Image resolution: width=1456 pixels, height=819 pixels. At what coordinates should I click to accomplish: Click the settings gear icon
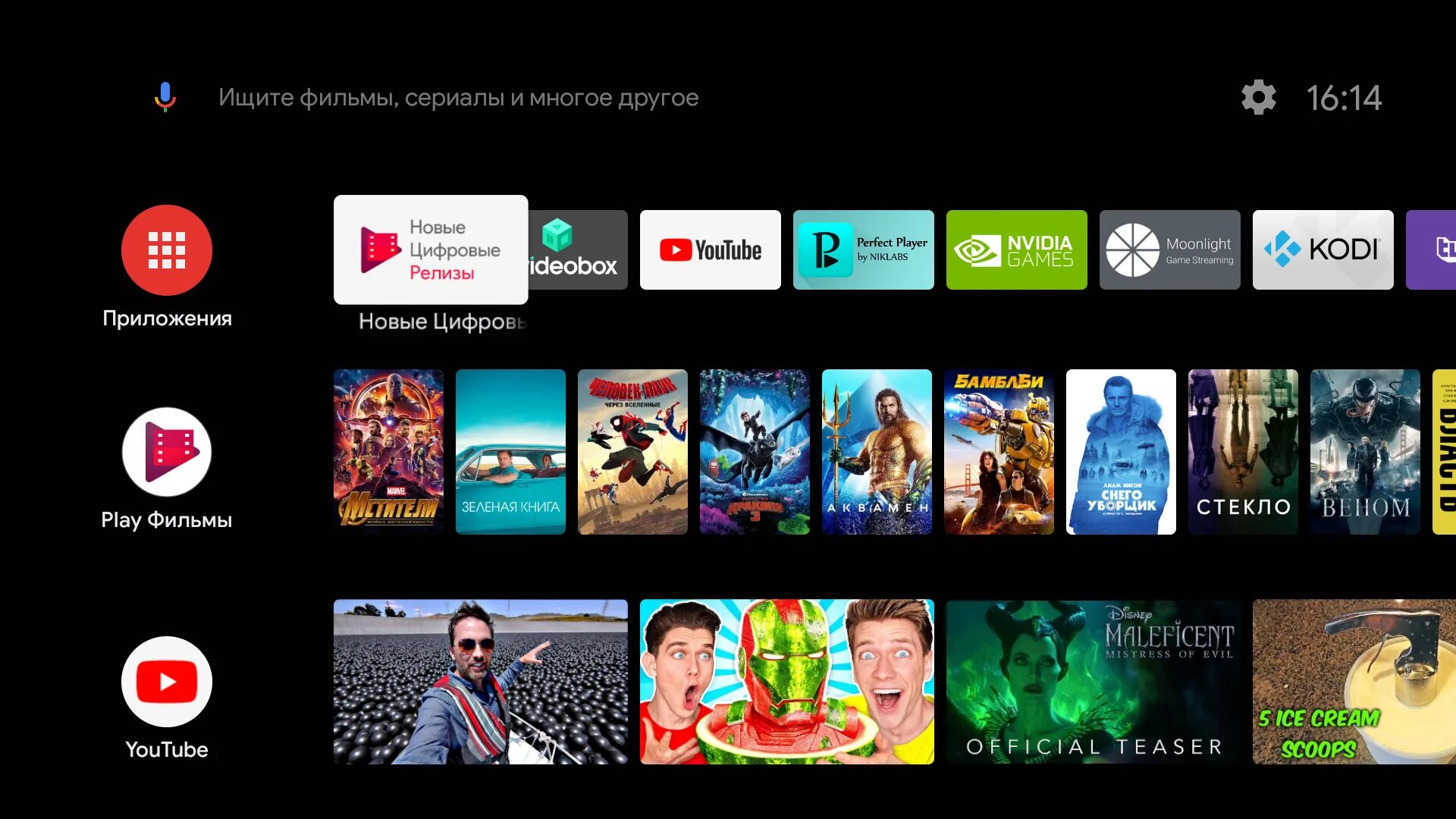point(1259,97)
